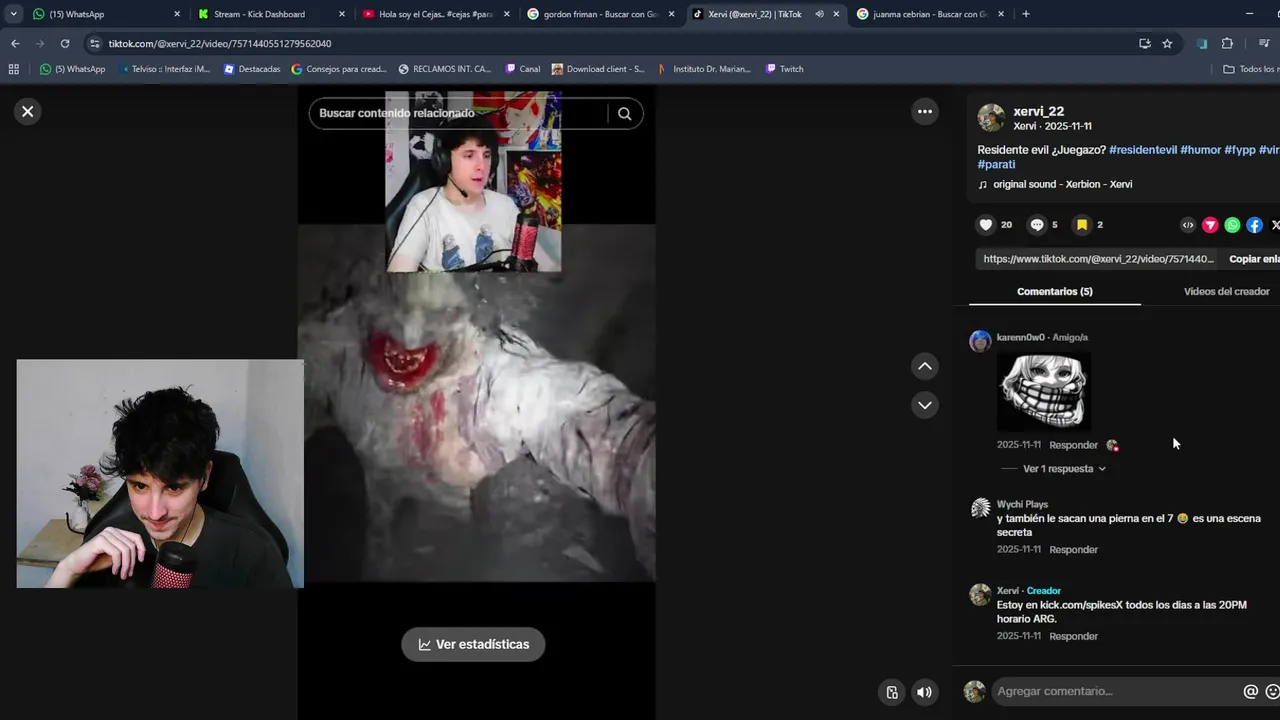The image size is (1280, 720).
Task: Open karenn0w0 commenter avatar
Action: click(x=980, y=341)
